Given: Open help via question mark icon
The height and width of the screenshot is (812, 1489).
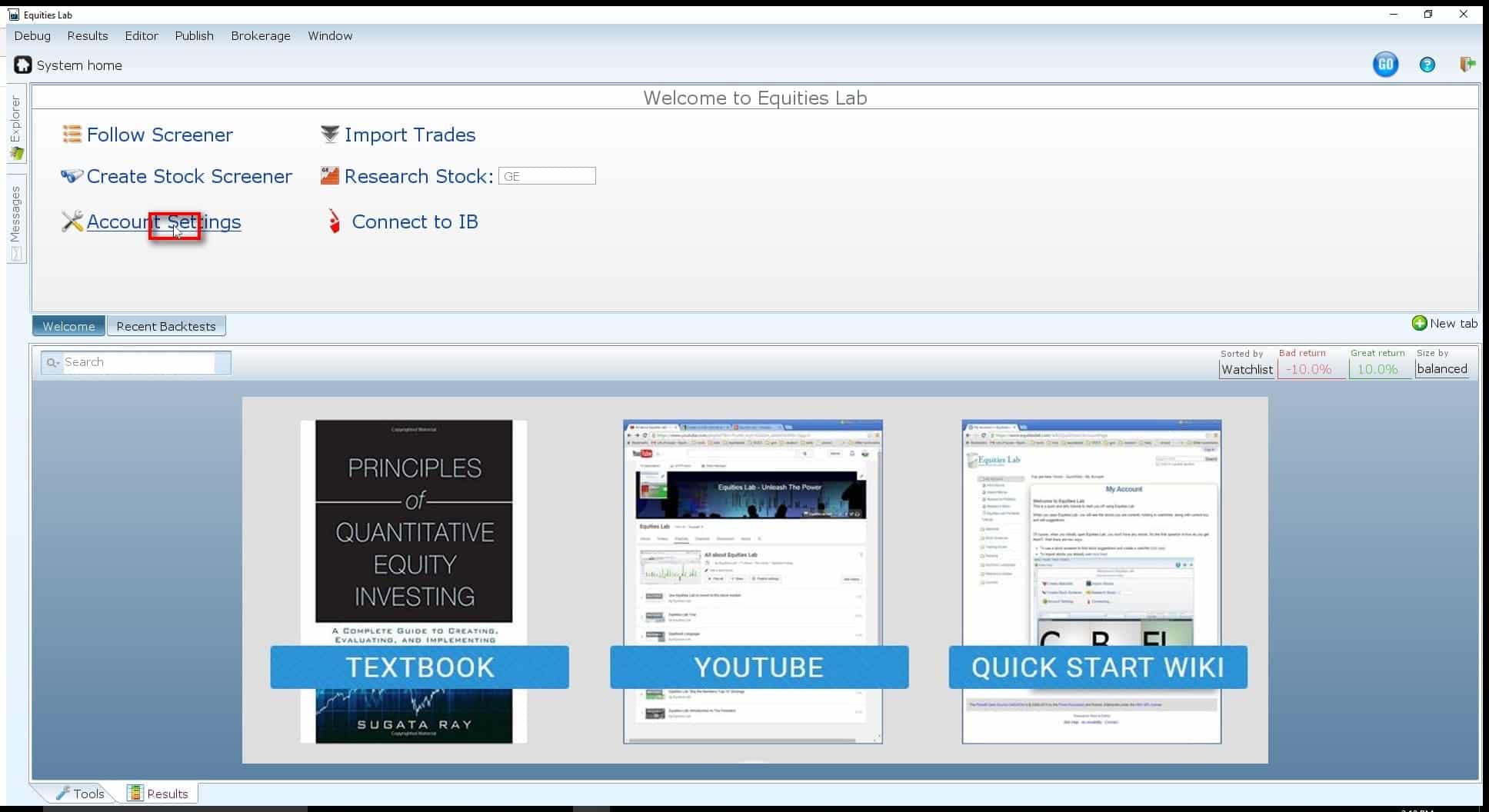Looking at the screenshot, I should tap(1427, 65).
